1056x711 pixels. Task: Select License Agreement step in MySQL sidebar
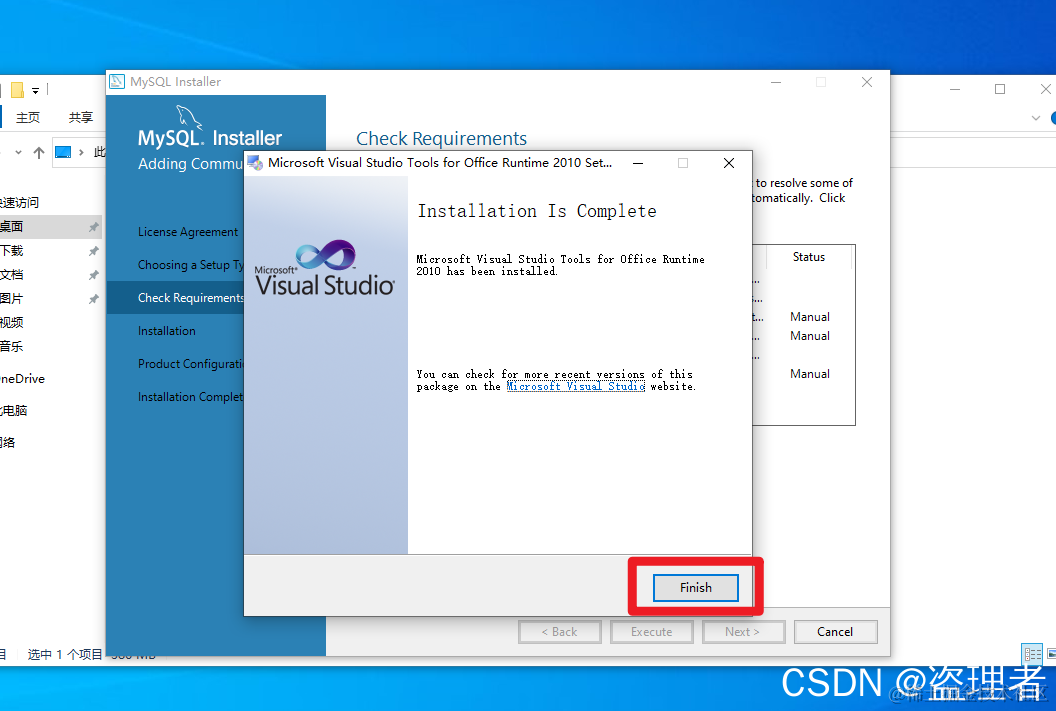click(188, 232)
